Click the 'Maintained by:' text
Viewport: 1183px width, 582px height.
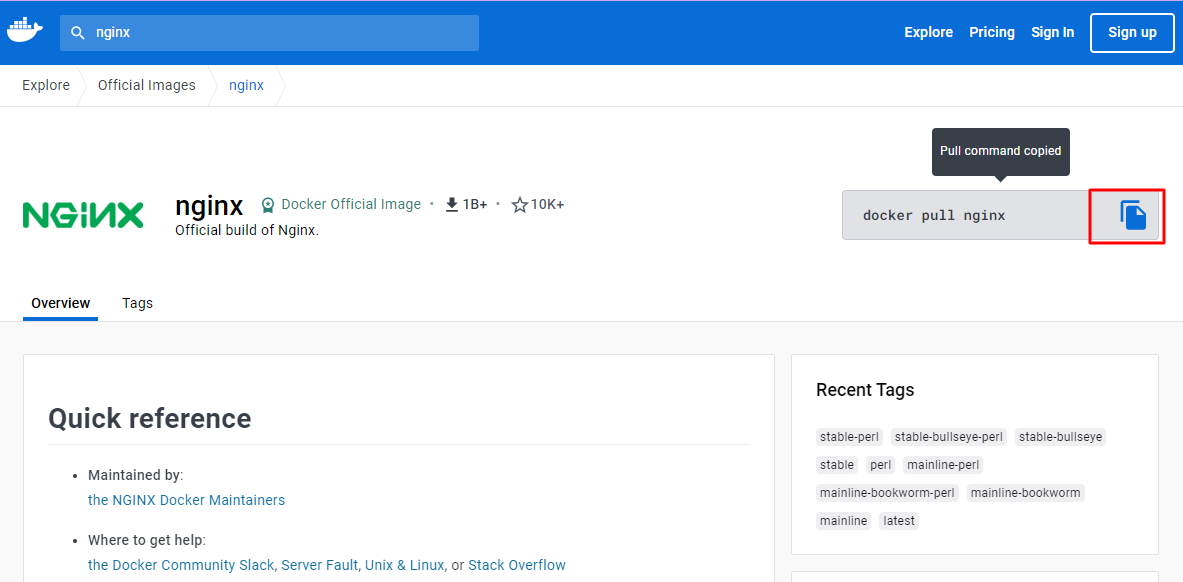pyautogui.click(x=136, y=476)
